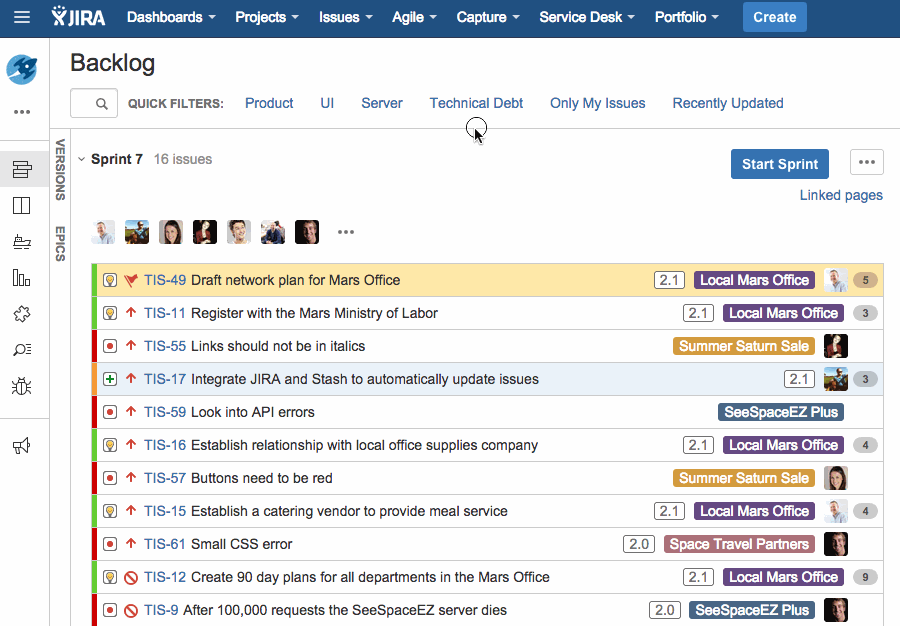Click SeeSpaceEZ Plus epic label on TIS-59
Image resolution: width=900 pixels, height=626 pixels.
point(781,413)
